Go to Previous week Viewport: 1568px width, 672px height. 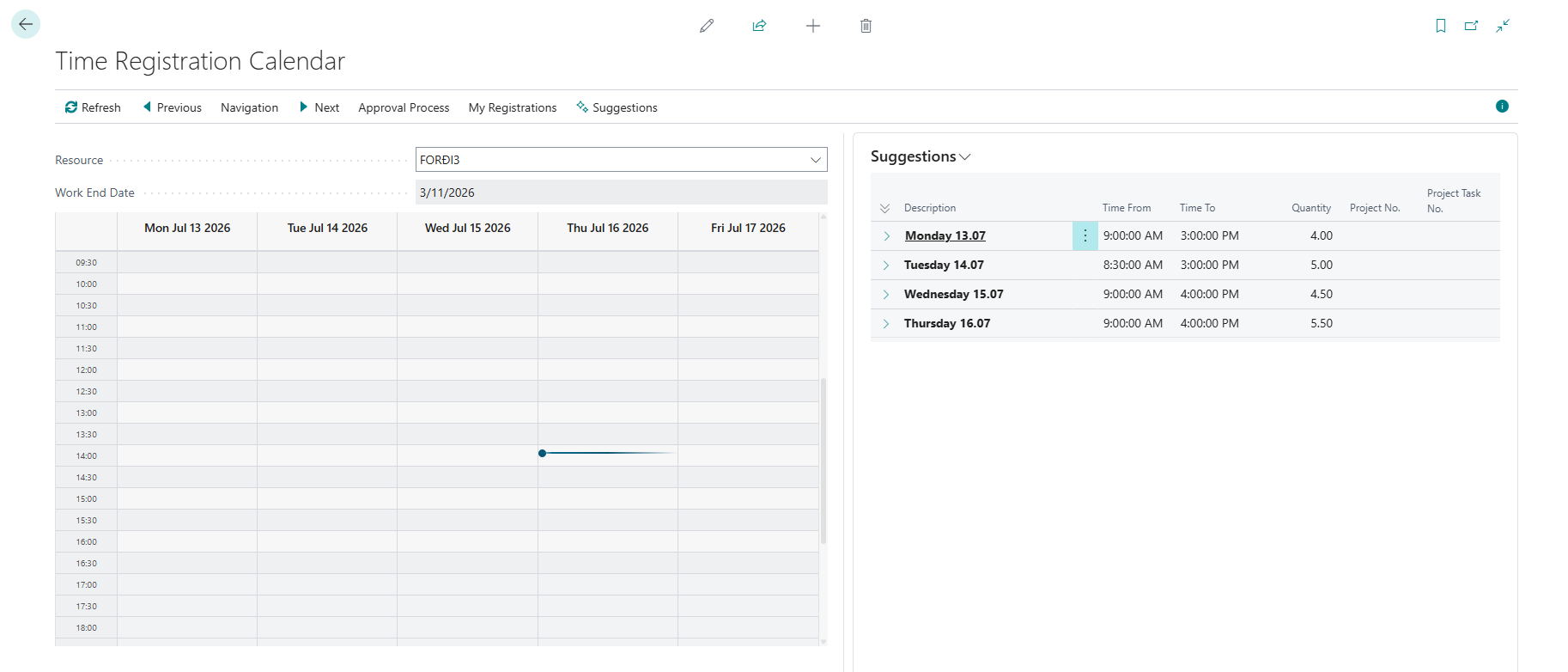point(172,107)
